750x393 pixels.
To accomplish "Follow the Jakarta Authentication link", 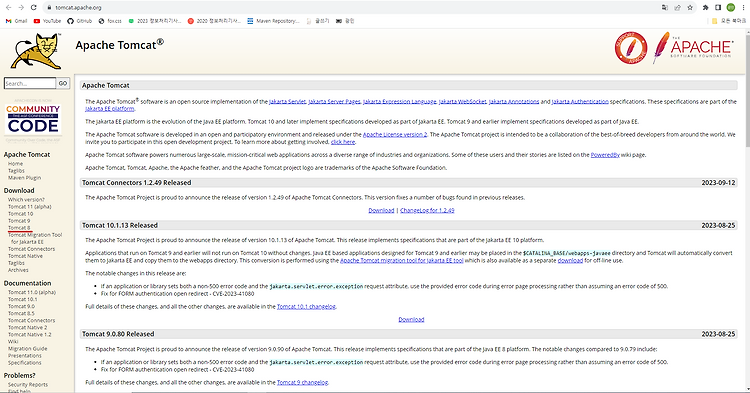I will [580, 101].
